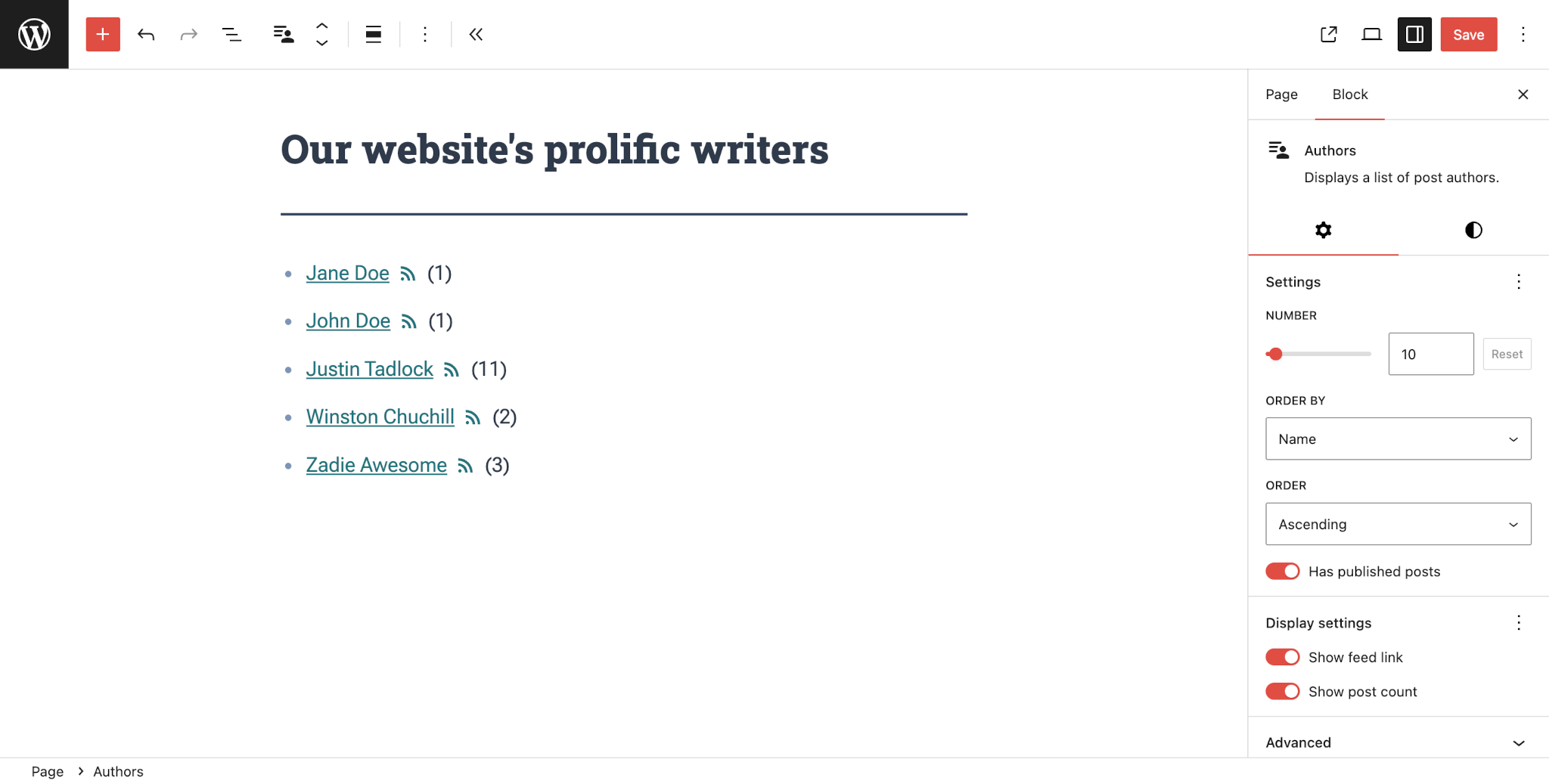Click the align icon in the toolbar
Screen dimensions: 1549x784
pyautogui.click(x=373, y=34)
